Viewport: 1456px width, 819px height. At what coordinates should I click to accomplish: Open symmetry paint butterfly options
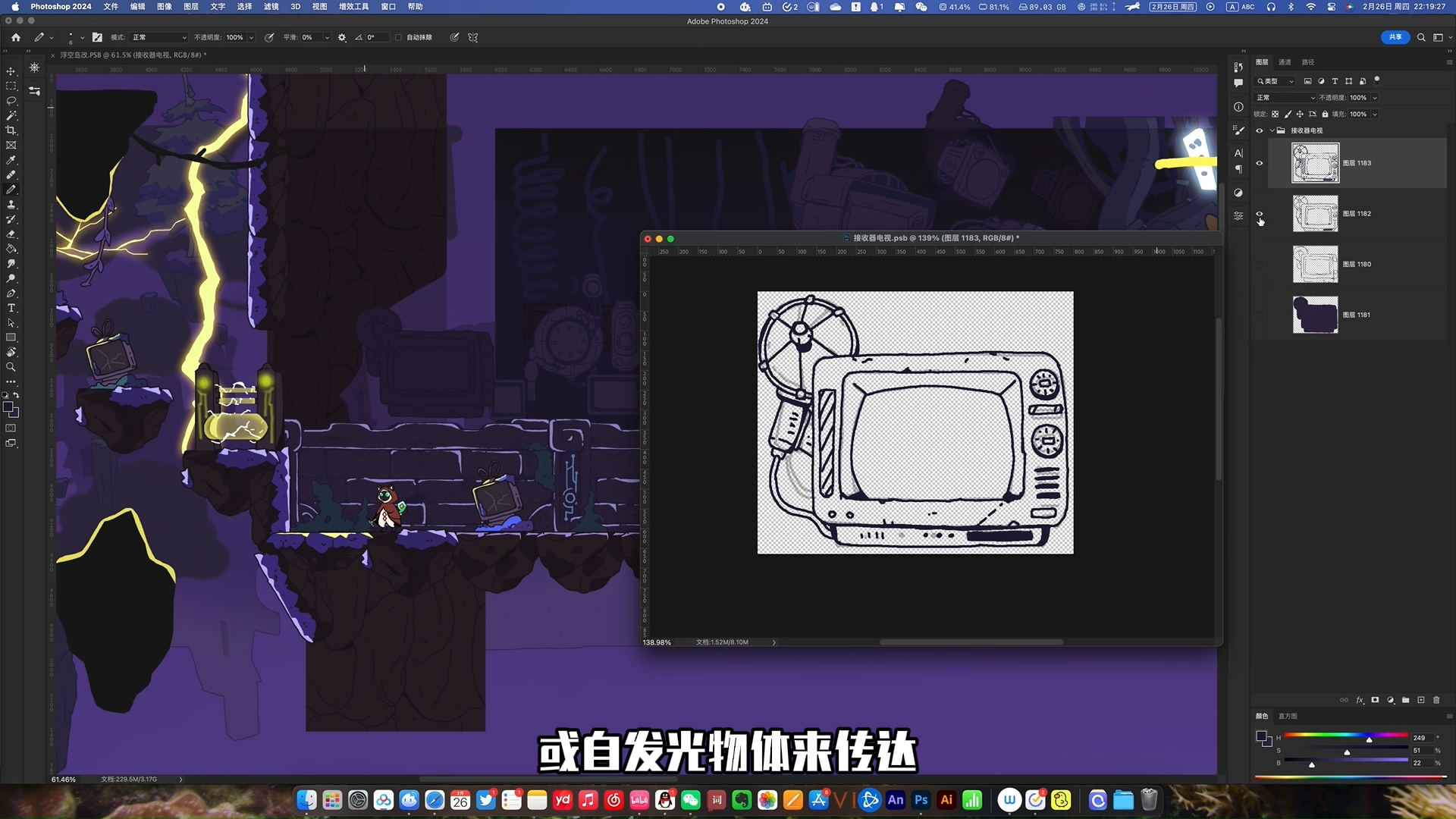click(x=472, y=37)
